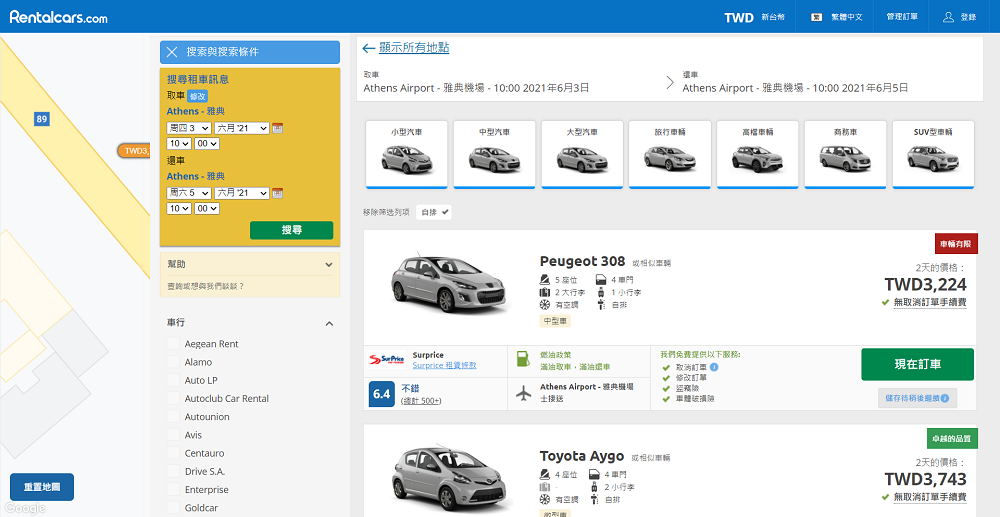Open the return day dropdown 周六 5
Viewport: 1000px width, 517px height.
pyautogui.click(x=189, y=193)
